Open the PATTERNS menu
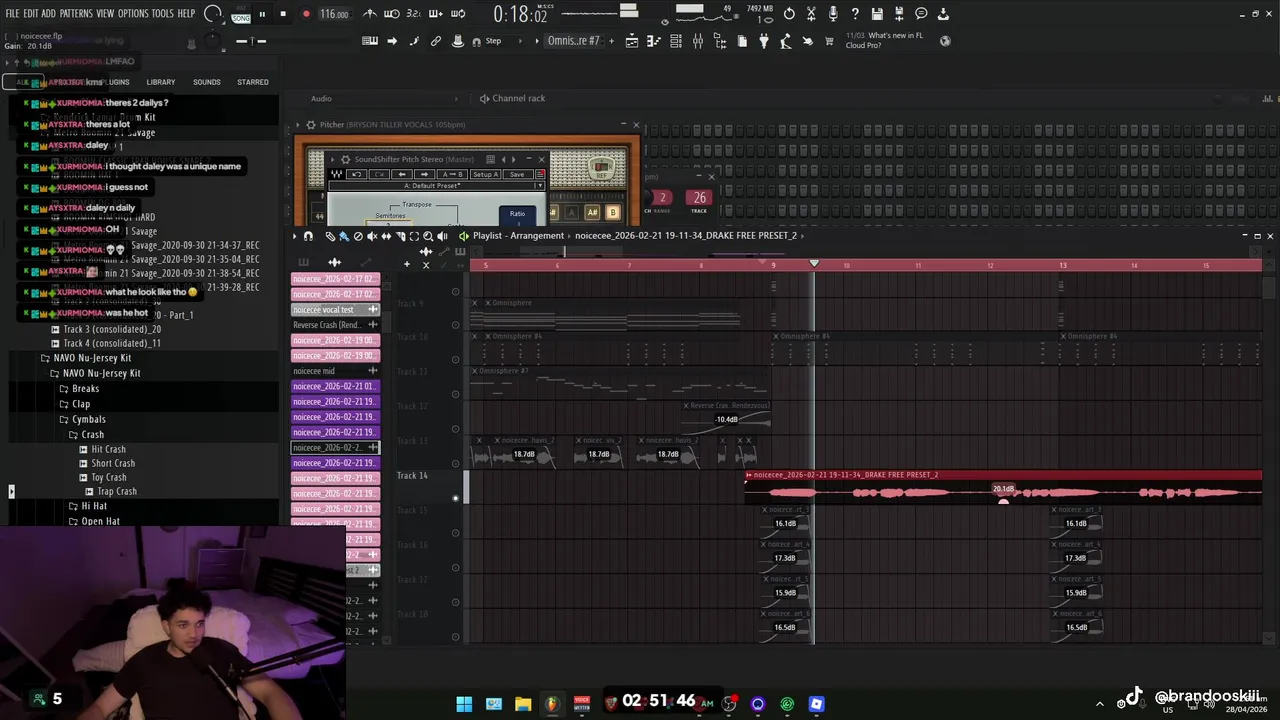Image resolution: width=1280 pixels, height=720 pixels. [76, 14]
